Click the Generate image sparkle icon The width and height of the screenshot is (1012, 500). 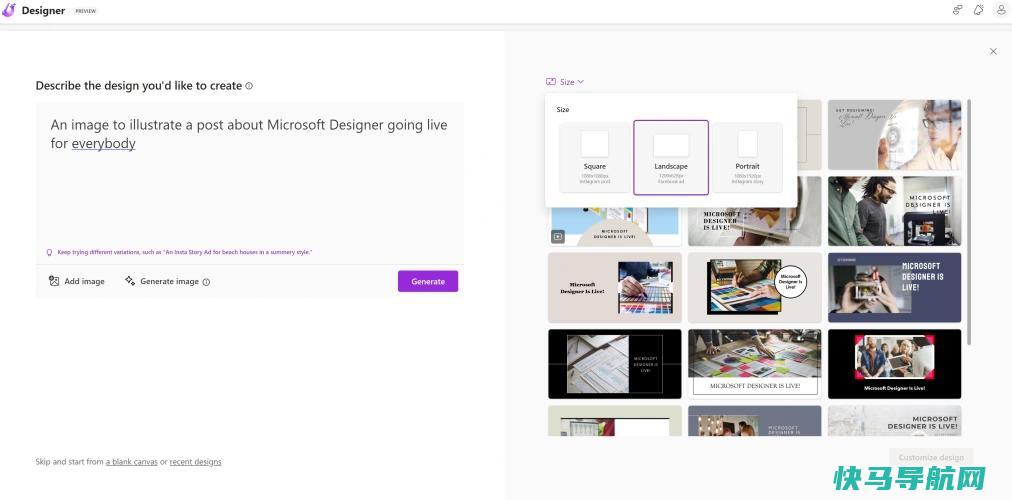click(130, 281)
